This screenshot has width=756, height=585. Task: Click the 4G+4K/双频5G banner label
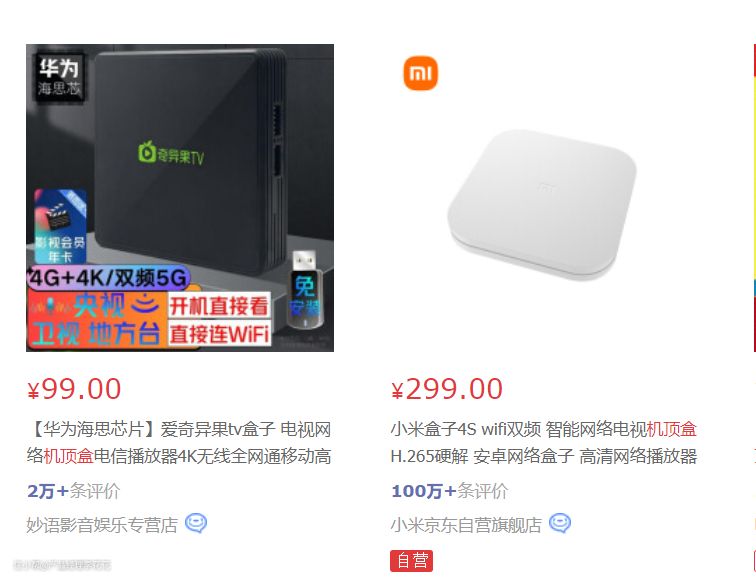pyautogui.click(x=108, y=278)
